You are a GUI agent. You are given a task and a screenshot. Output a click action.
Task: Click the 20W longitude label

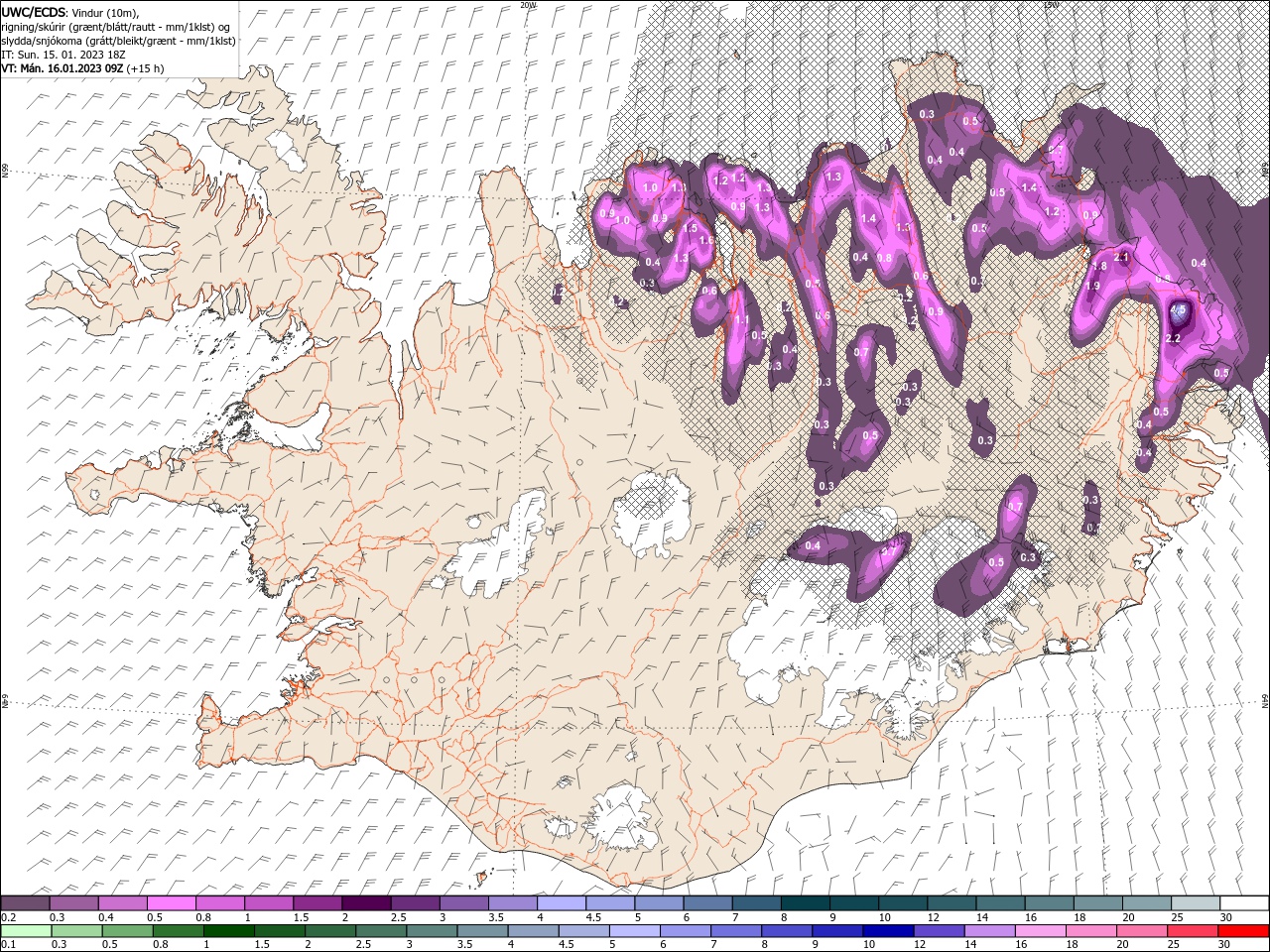(528, 5)
